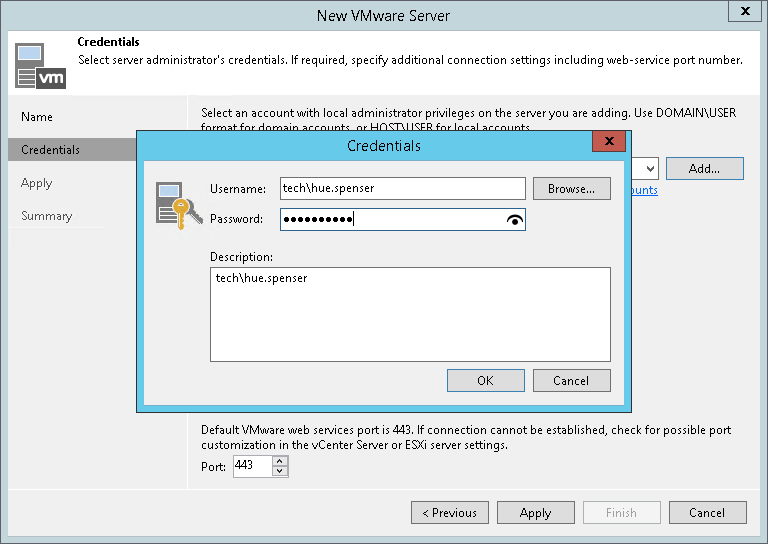Click the 'Port:' label

(213, 467)
